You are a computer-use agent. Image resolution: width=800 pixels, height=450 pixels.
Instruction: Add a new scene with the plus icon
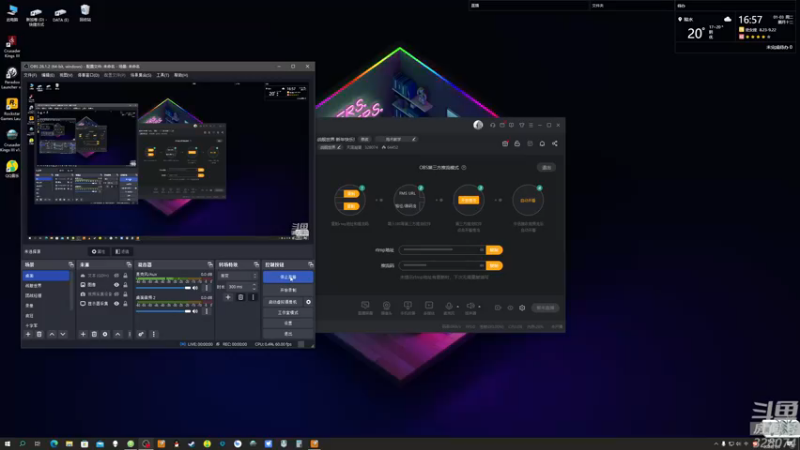[28, 334]
